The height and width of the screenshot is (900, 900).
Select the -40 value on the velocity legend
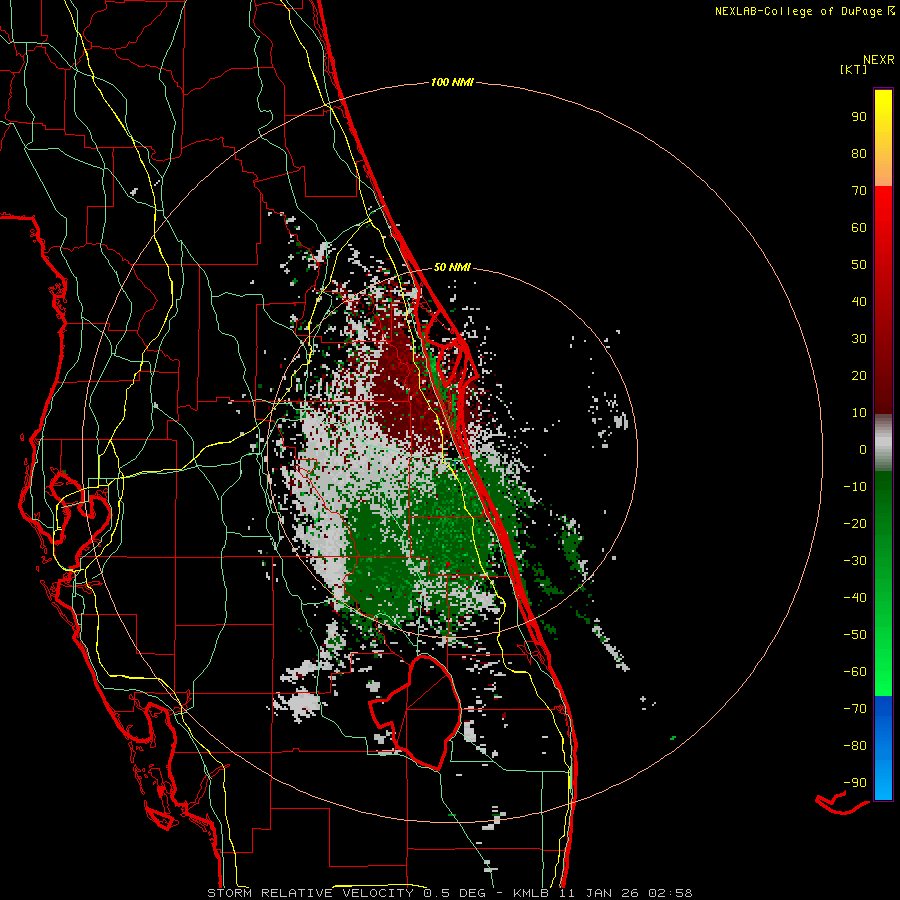click(x=855, y=598)
